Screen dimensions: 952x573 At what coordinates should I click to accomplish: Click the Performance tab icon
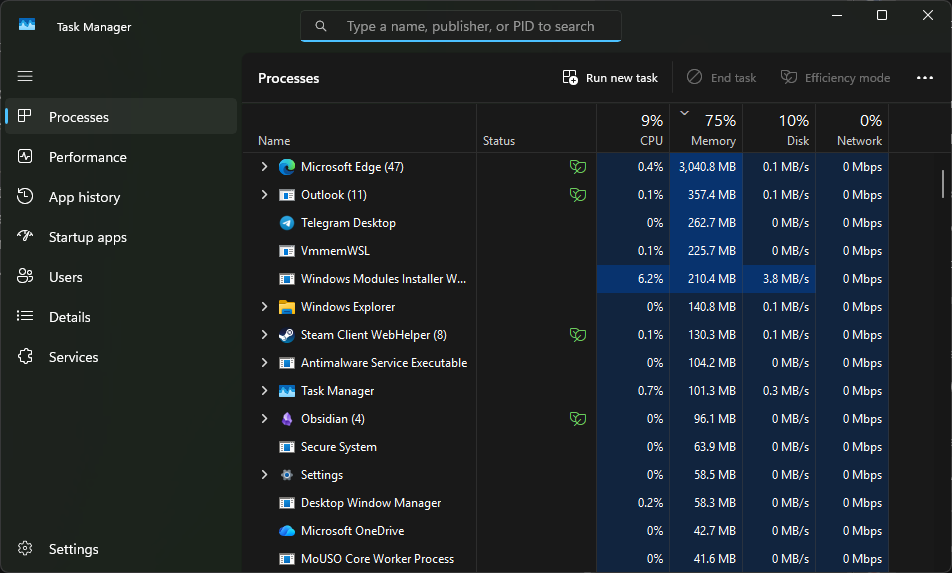pos(26,157)
